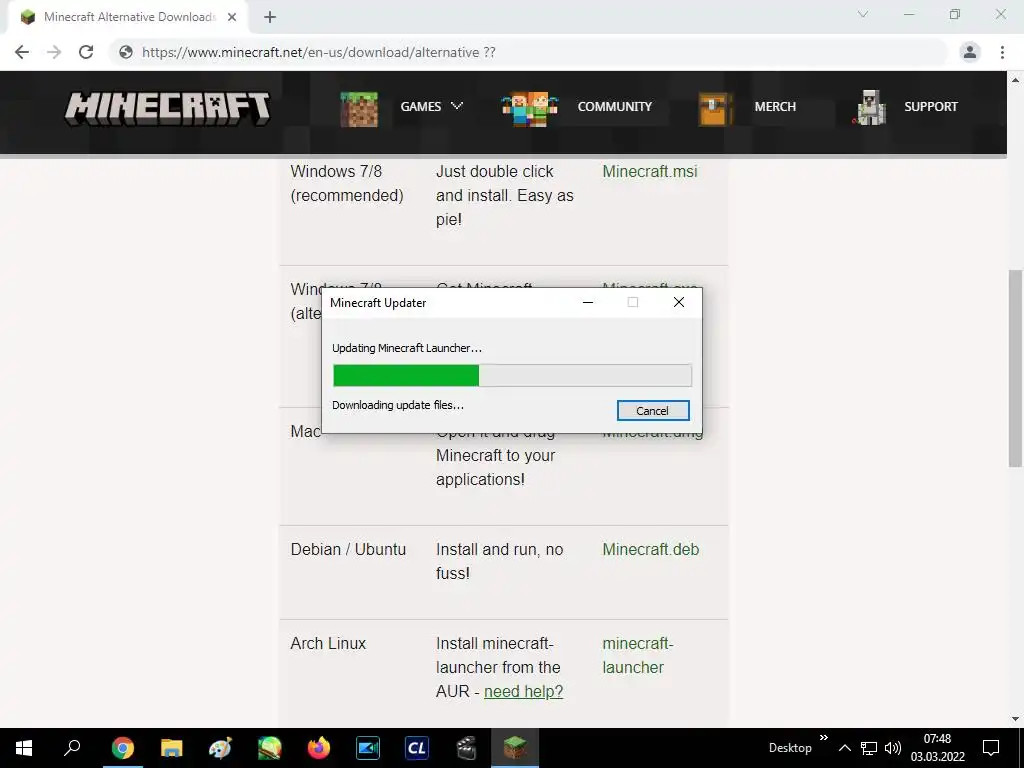1024x768 pixels.
Task: Open Chrome from the taskbar
Action: (122, 748)
